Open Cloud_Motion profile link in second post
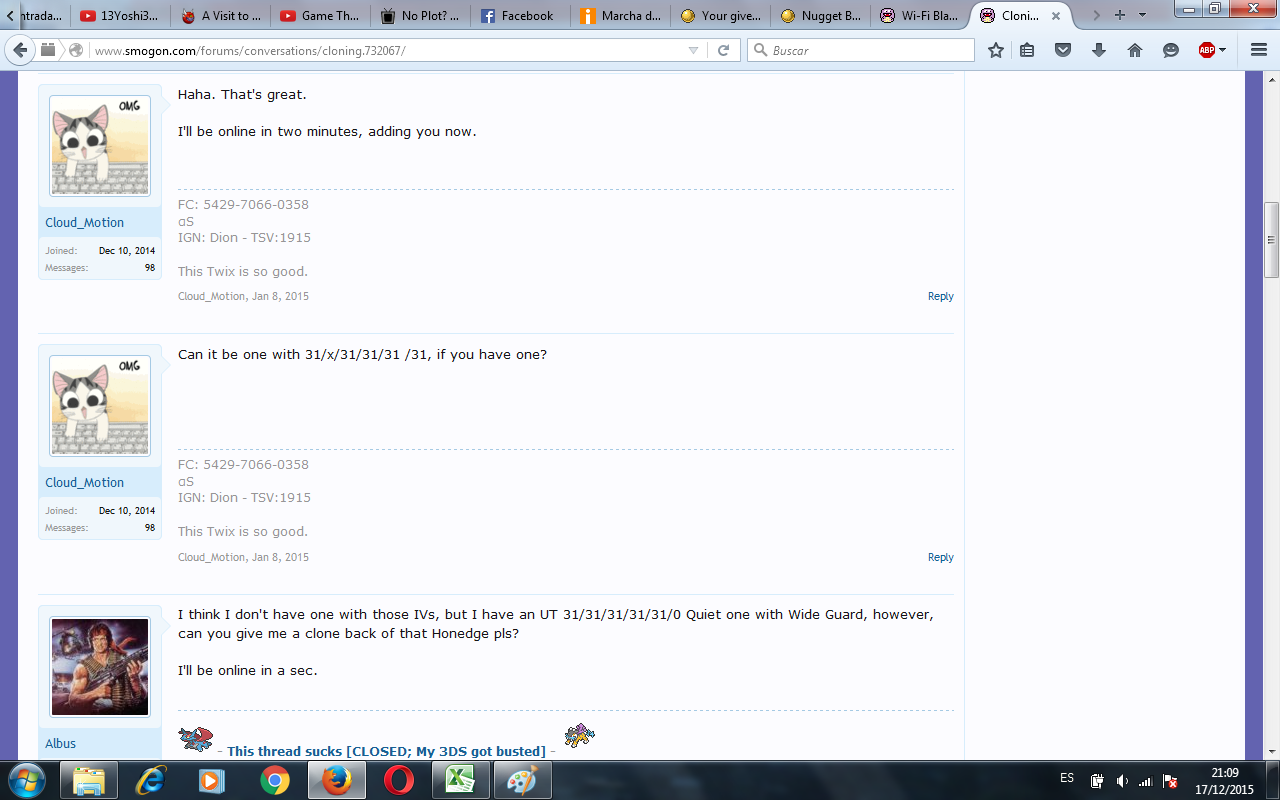This screenshot has width=1280, height=800. (x=85, y=483)
